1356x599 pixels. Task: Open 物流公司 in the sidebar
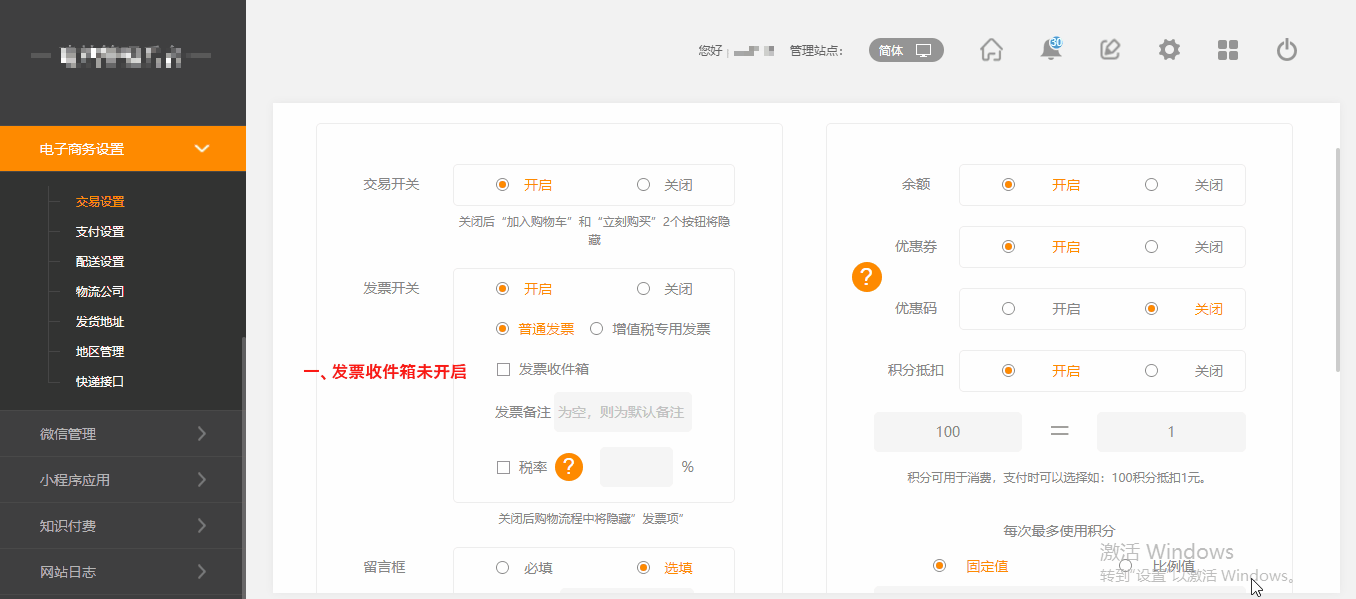point(100,292)
